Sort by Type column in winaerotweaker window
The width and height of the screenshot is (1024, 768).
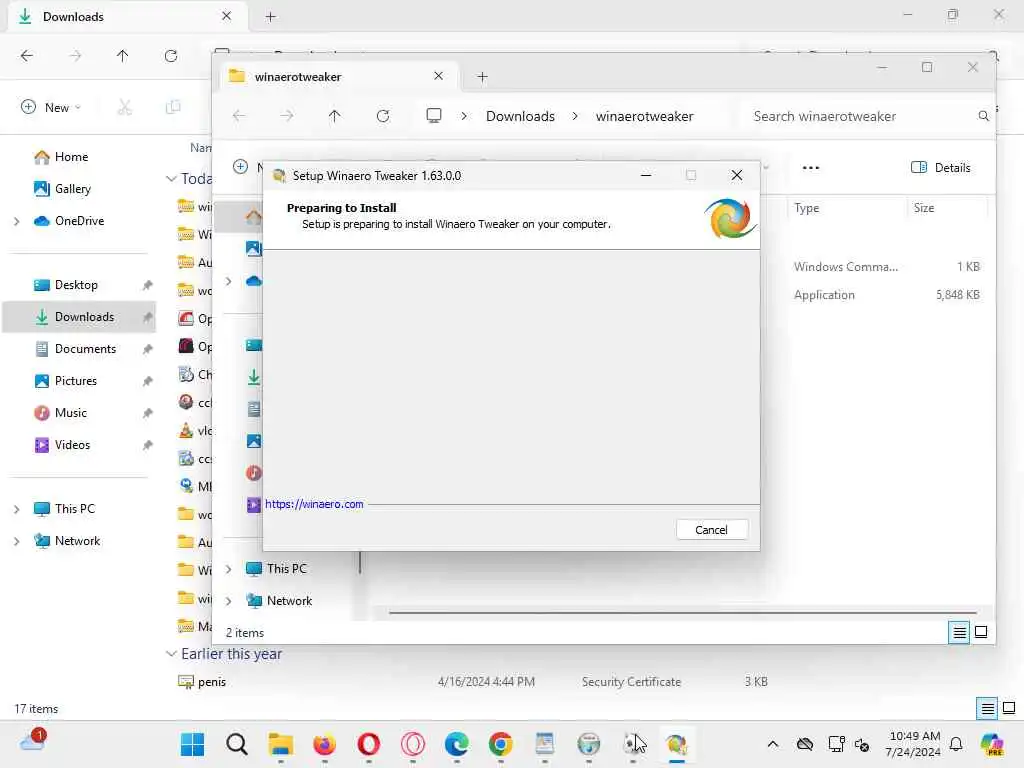tap(807, 208)
